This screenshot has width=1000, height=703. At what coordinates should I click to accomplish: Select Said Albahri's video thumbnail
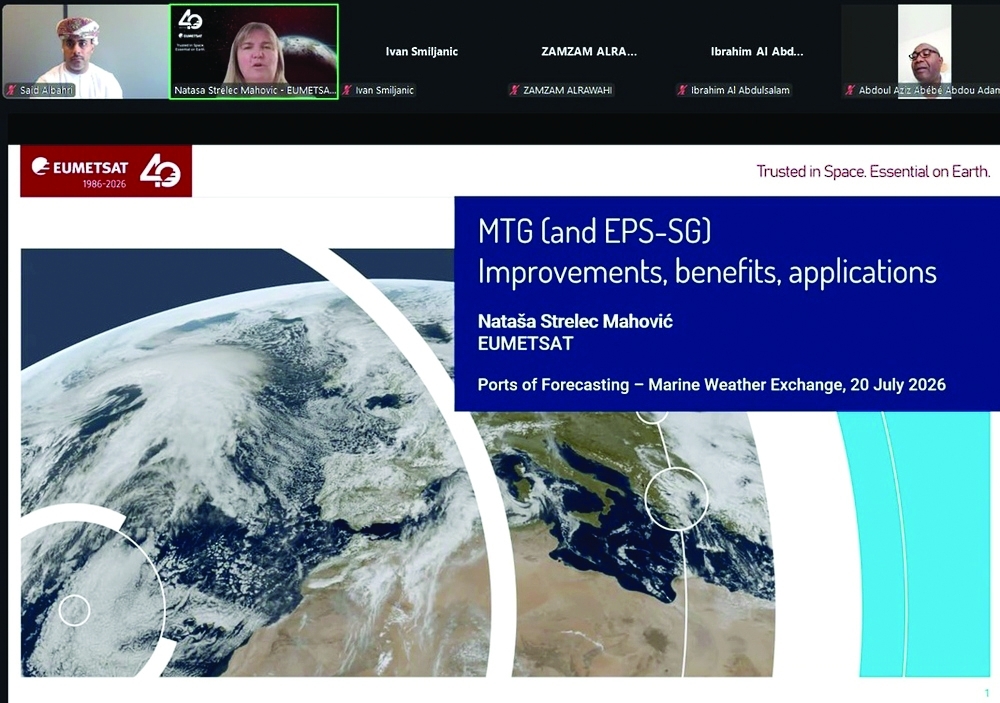85,51
